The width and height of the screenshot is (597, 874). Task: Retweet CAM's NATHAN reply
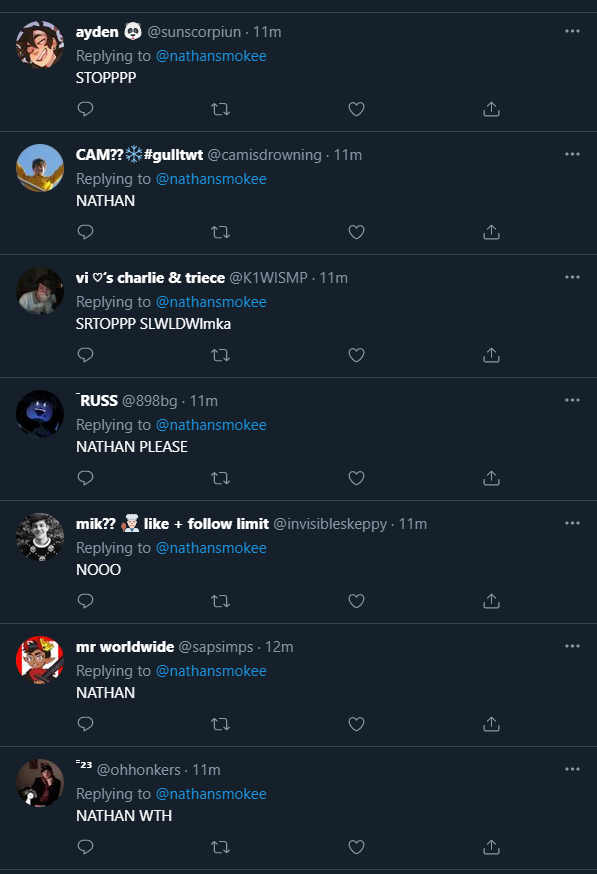point(221,232)
